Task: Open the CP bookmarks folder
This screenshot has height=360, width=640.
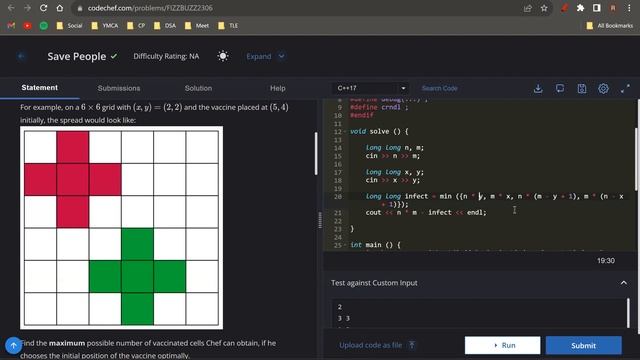Action: click(136, 26)
